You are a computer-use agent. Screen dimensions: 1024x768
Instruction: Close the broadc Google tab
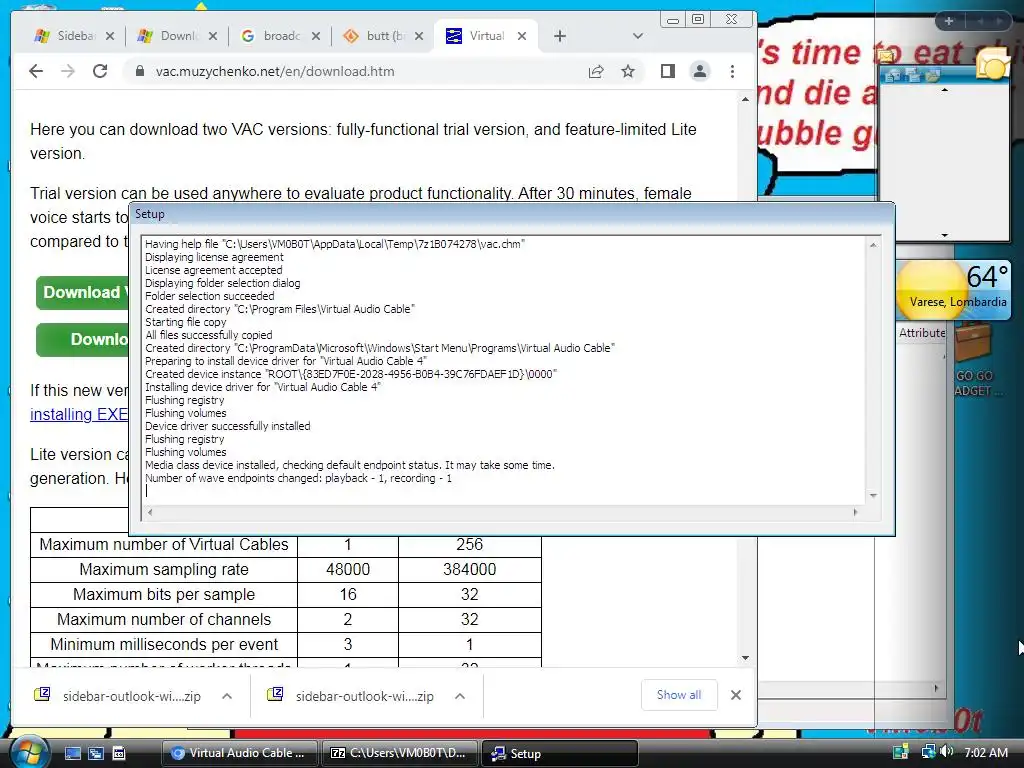[315, 36]
